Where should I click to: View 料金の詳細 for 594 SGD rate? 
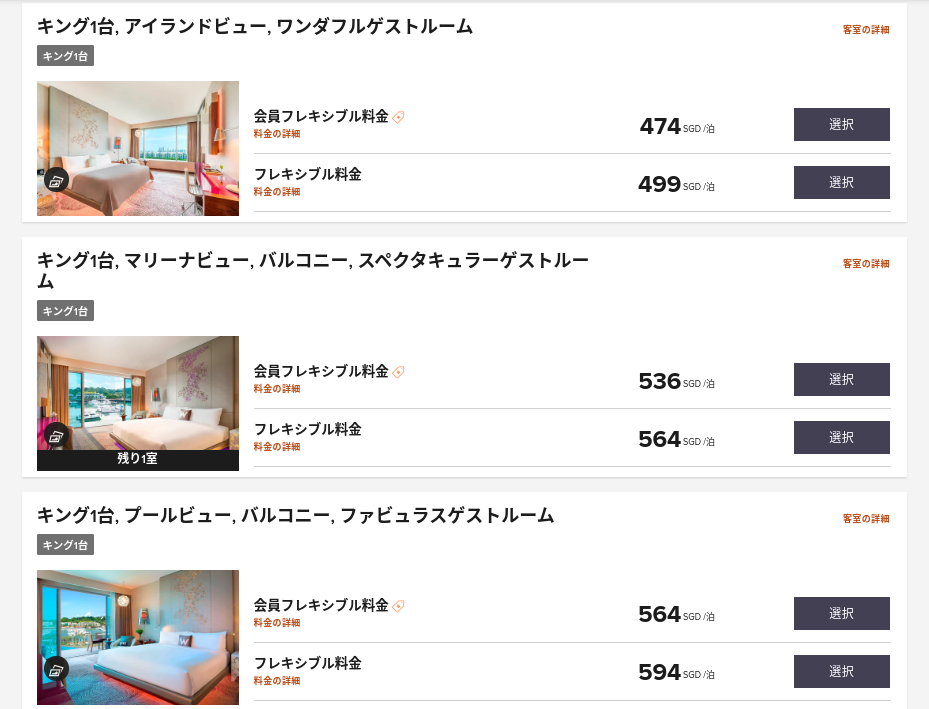coord(277,681)
